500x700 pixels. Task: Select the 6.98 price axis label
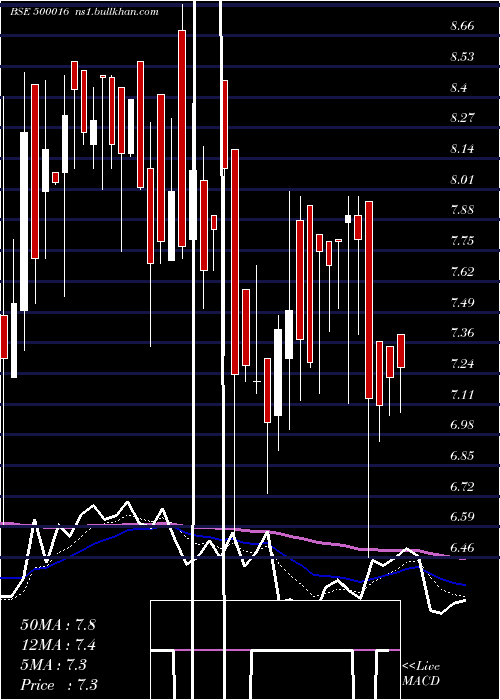(462, 425)
